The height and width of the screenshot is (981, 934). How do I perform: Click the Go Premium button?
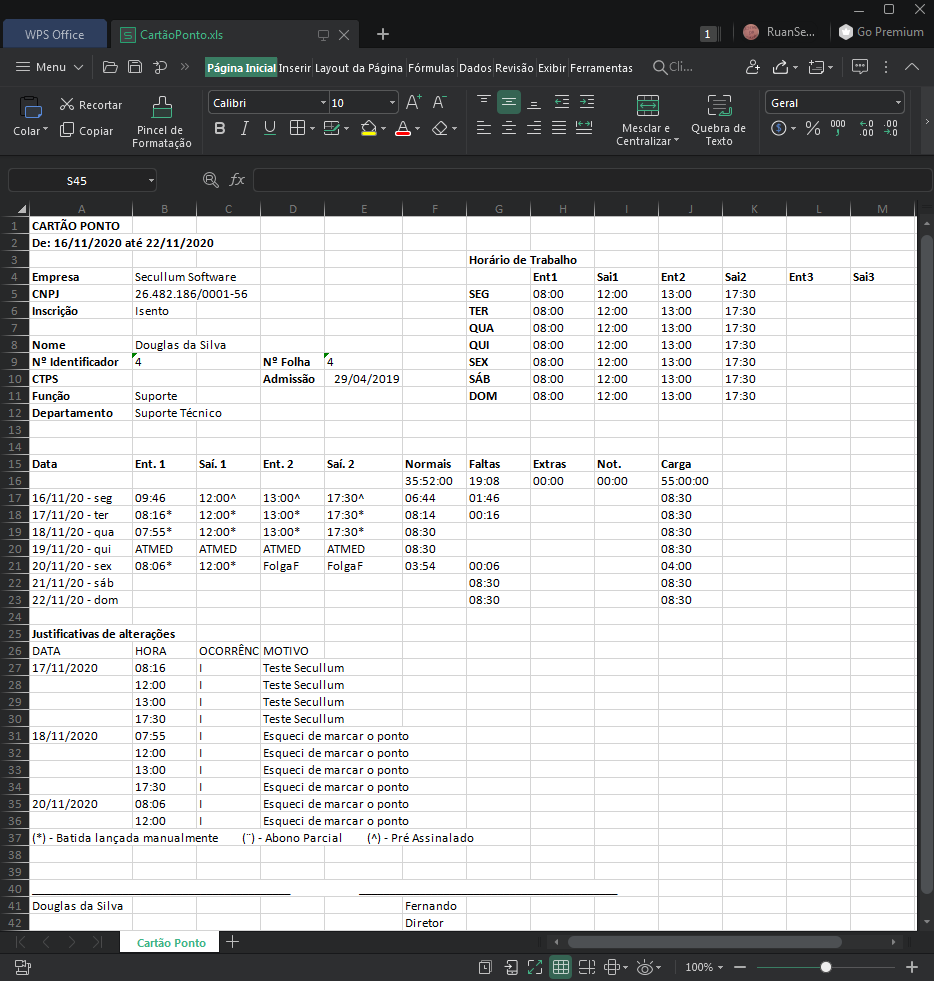pyautogui.click(x=881, y=32)
